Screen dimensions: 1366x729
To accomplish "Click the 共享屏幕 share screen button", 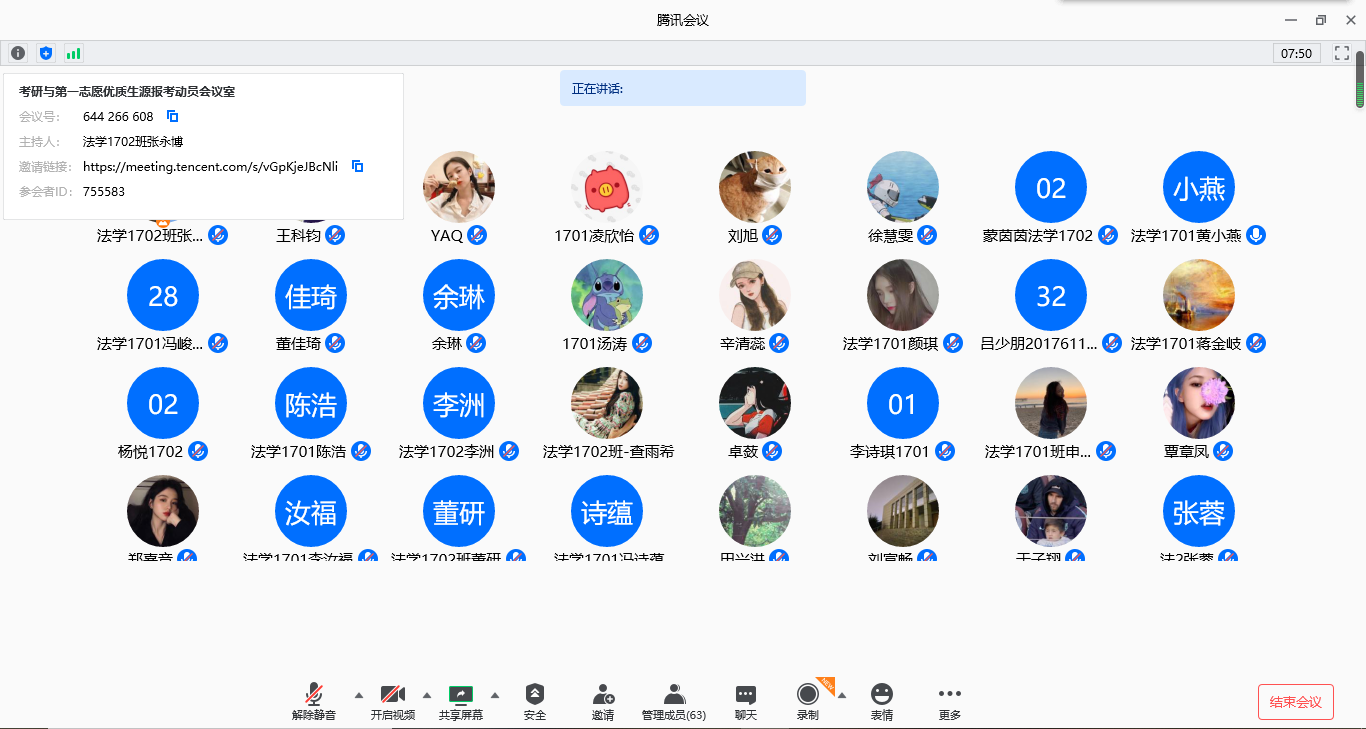I will [460, 702].
